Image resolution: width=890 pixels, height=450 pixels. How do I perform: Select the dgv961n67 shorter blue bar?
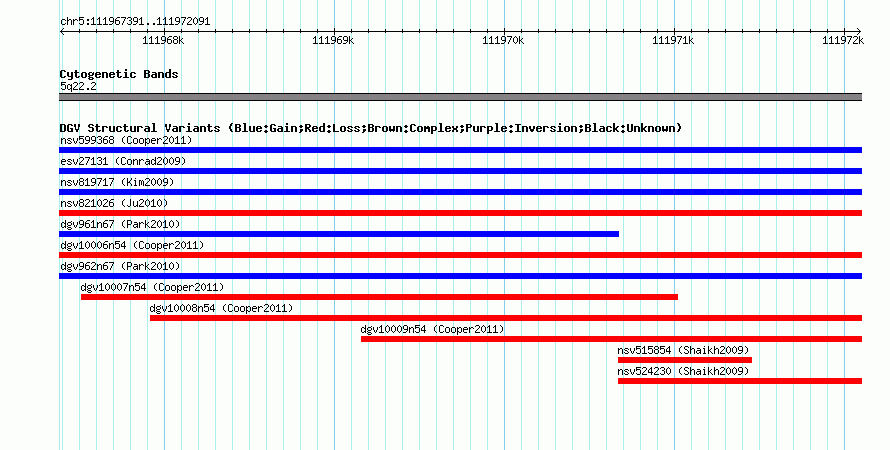click(x=339, y=234)
